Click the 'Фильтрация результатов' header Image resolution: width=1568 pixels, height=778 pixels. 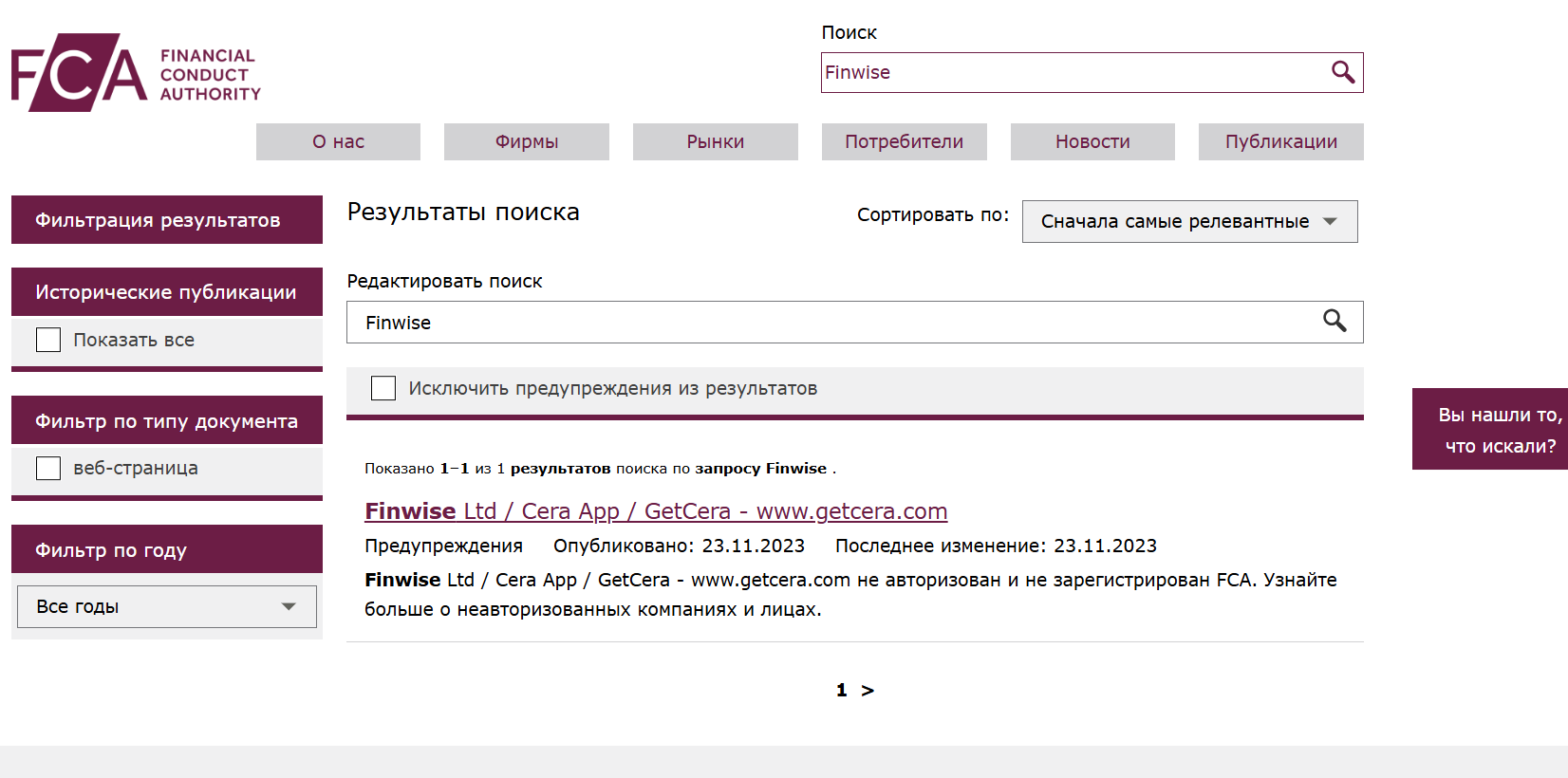click(167, 220)
